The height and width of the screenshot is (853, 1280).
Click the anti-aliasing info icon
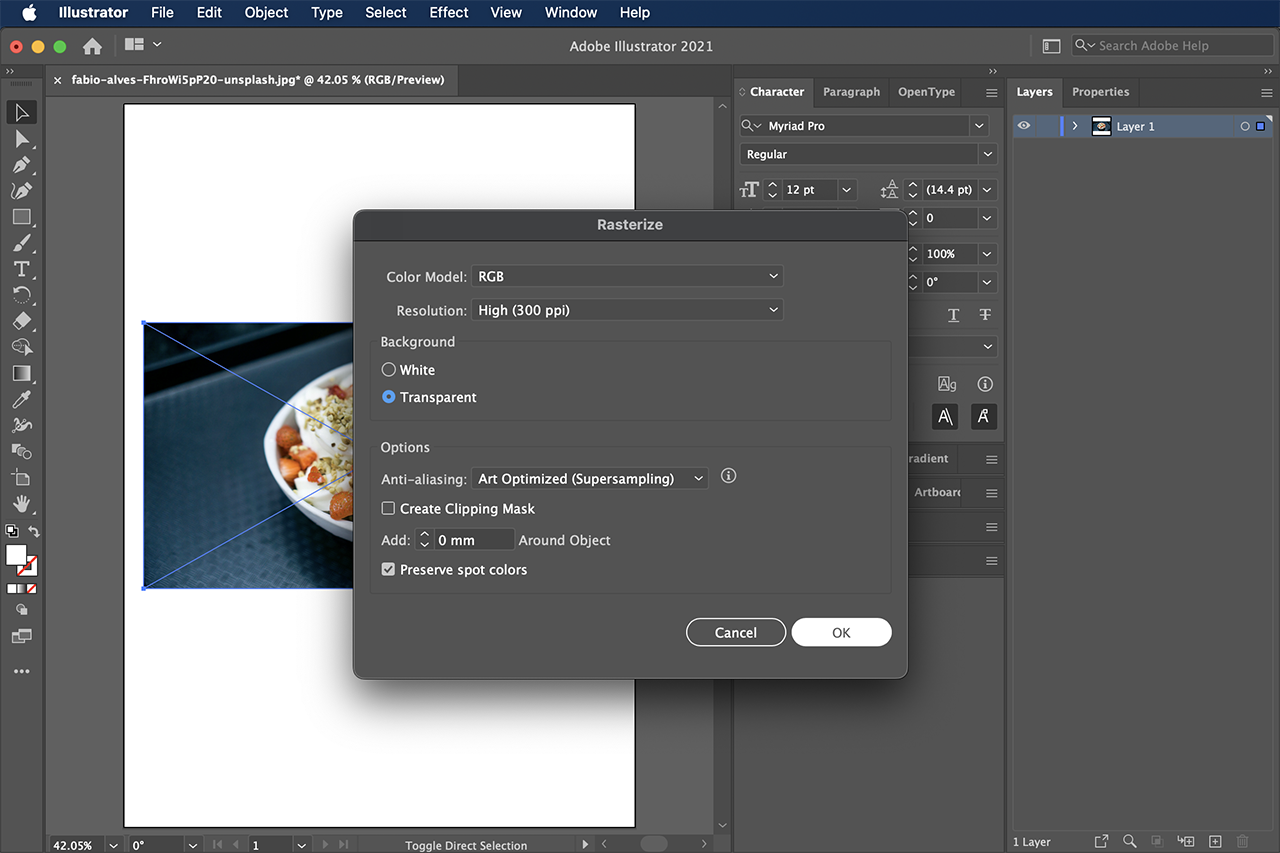point(728,476)
